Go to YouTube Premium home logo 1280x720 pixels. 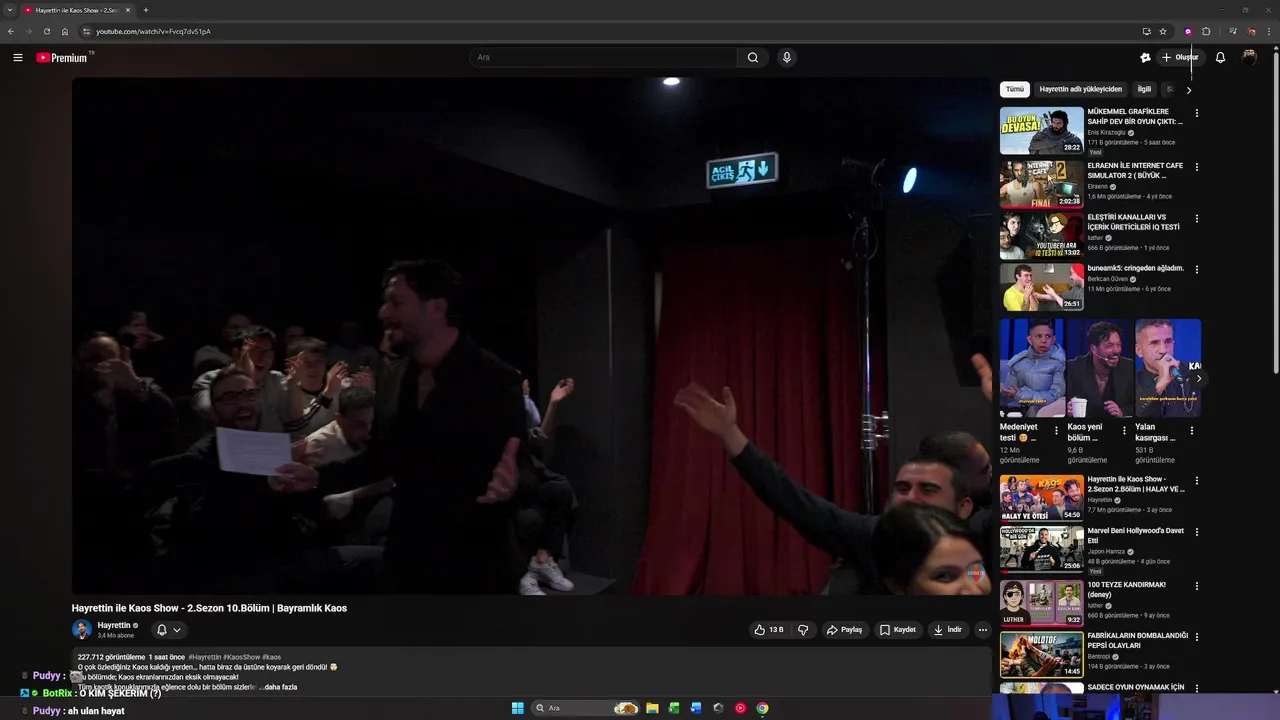click(62, 58)
